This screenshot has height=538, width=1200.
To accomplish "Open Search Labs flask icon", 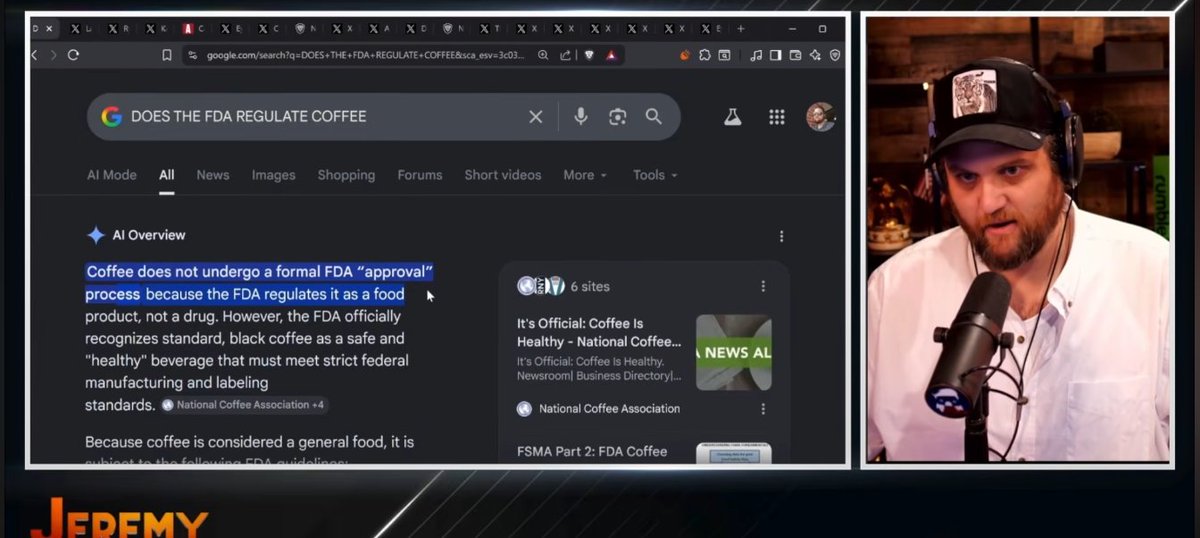I will [x=733, y=117].
